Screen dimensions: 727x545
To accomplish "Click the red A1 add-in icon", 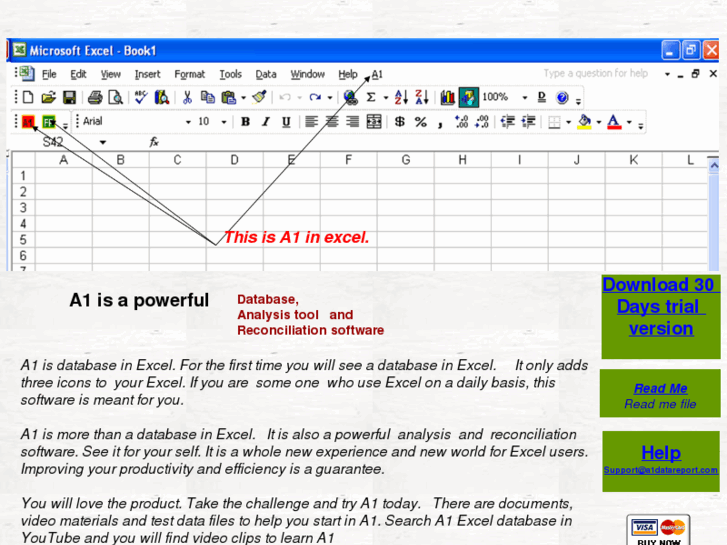I will point(28,122).
